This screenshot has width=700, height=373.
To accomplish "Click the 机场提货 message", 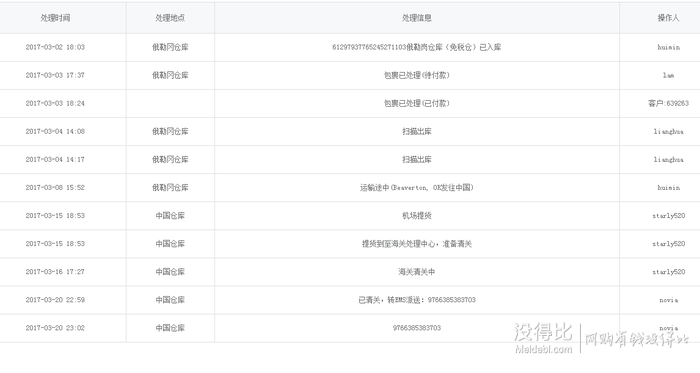I will tap(417, 216).
